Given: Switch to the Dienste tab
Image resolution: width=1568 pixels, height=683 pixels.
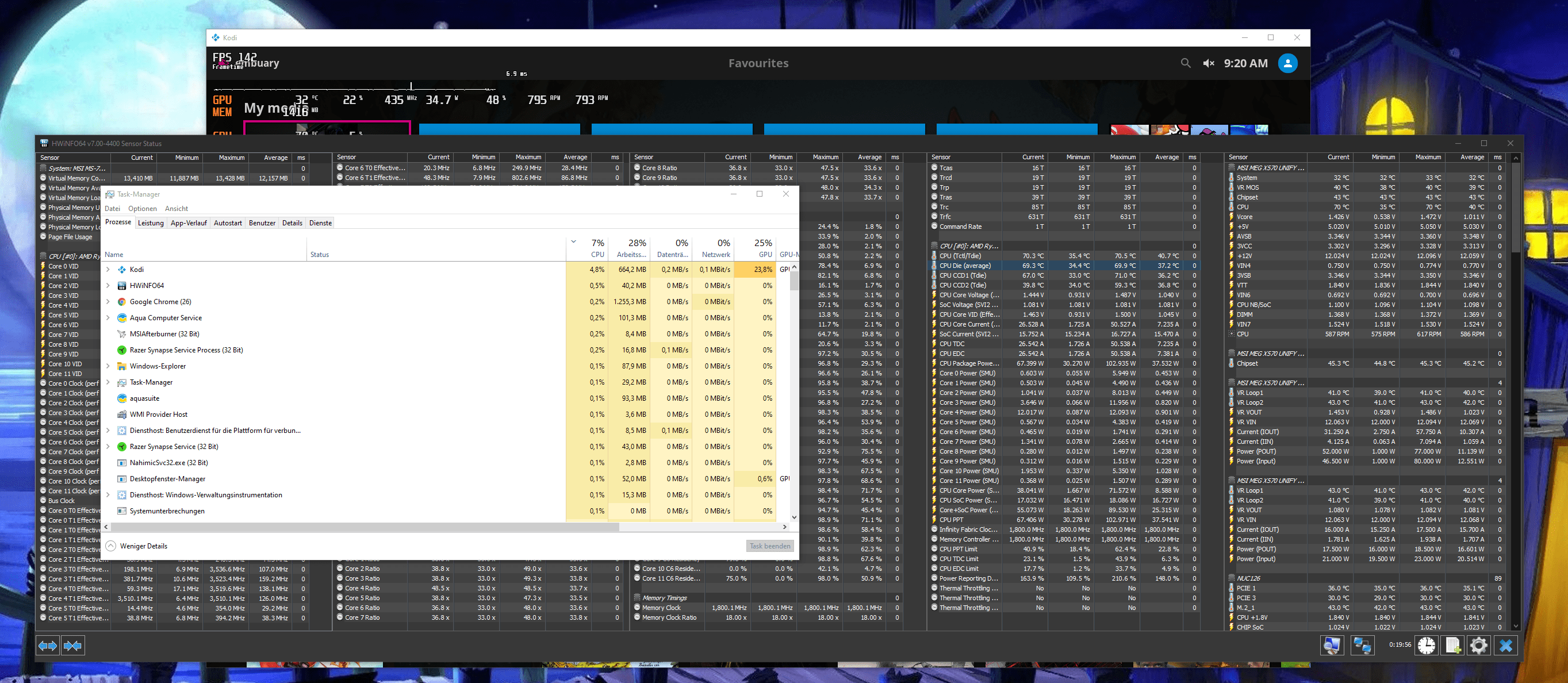Looking at the screenshot, I should tap(320, 223).
